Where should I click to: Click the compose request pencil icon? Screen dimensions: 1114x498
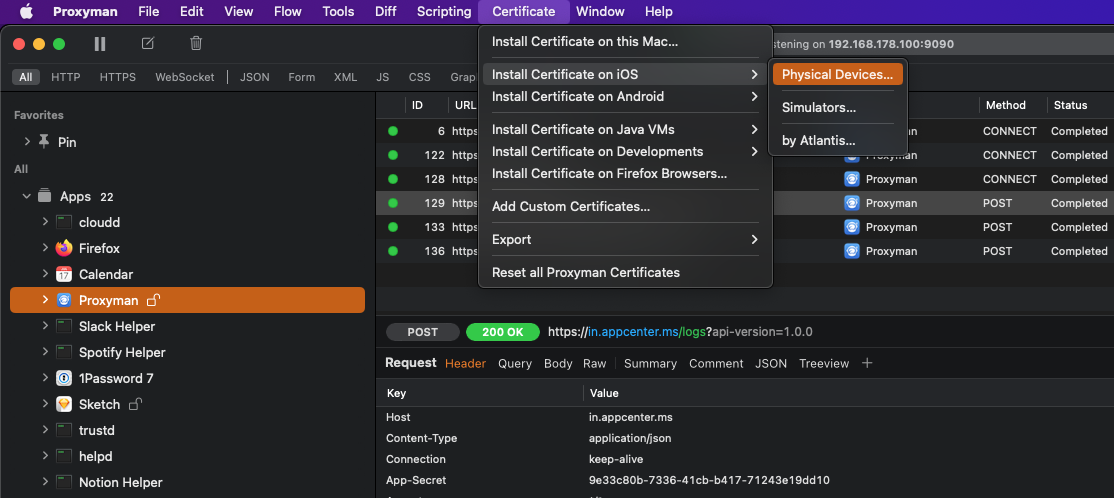tap(148, 43)
